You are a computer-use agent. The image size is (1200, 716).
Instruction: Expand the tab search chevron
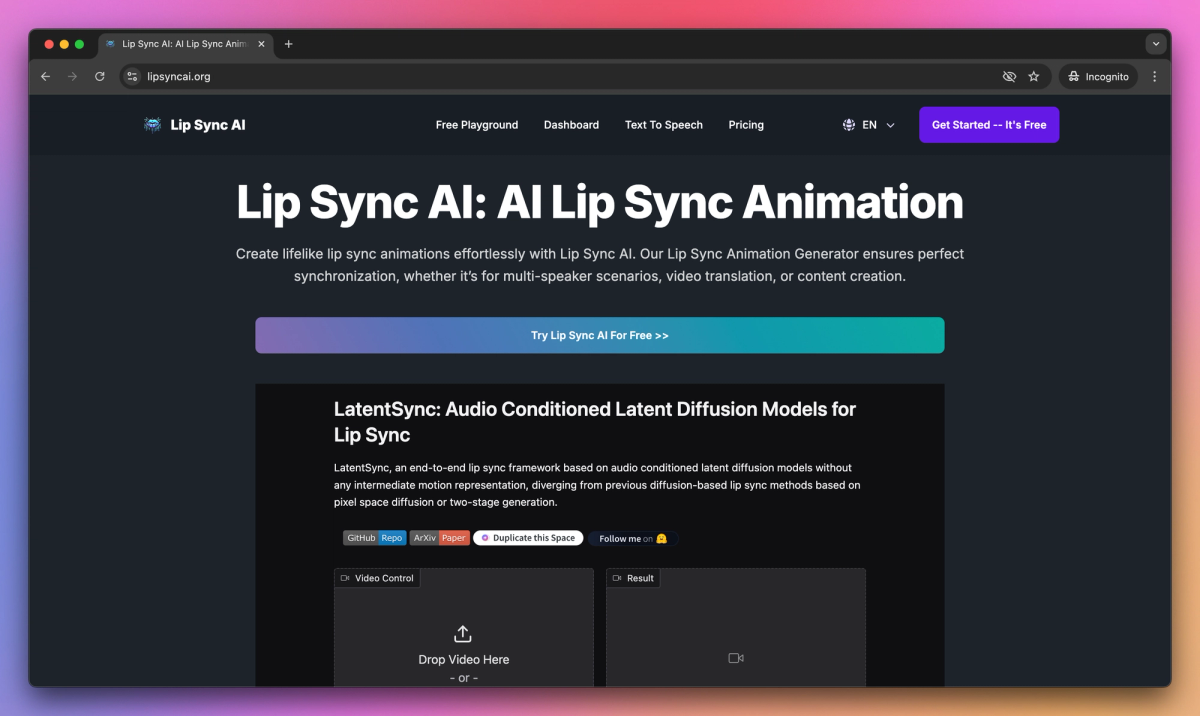click(x=1156, y=44)
